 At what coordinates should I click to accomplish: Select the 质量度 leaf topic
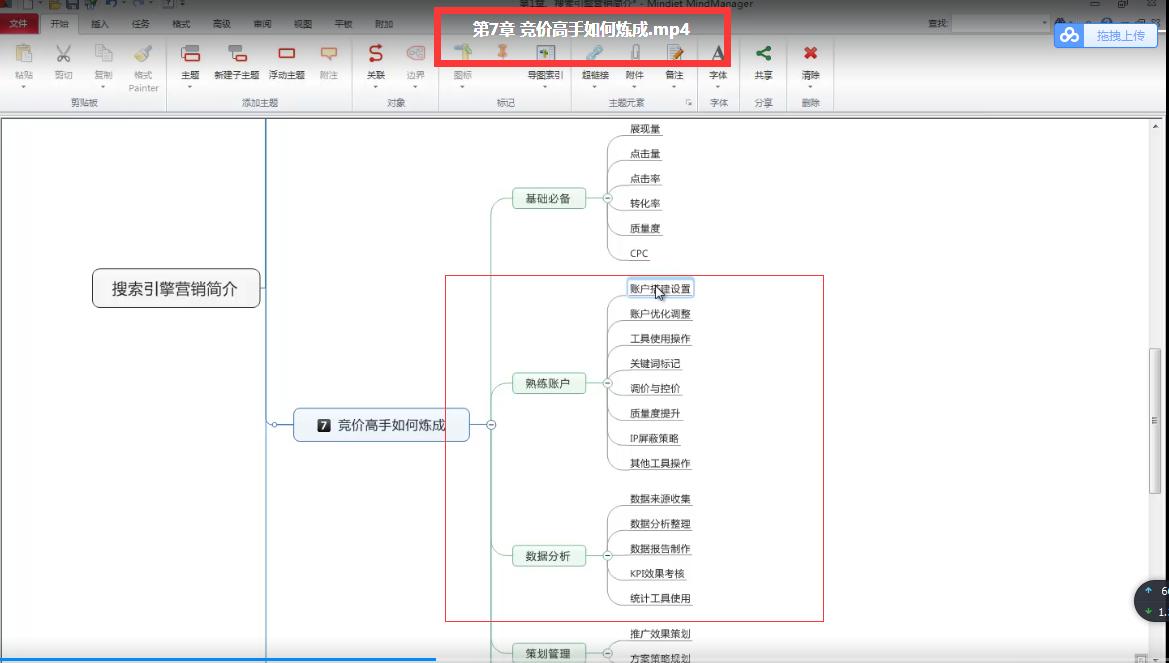click(x=645, y=229)
